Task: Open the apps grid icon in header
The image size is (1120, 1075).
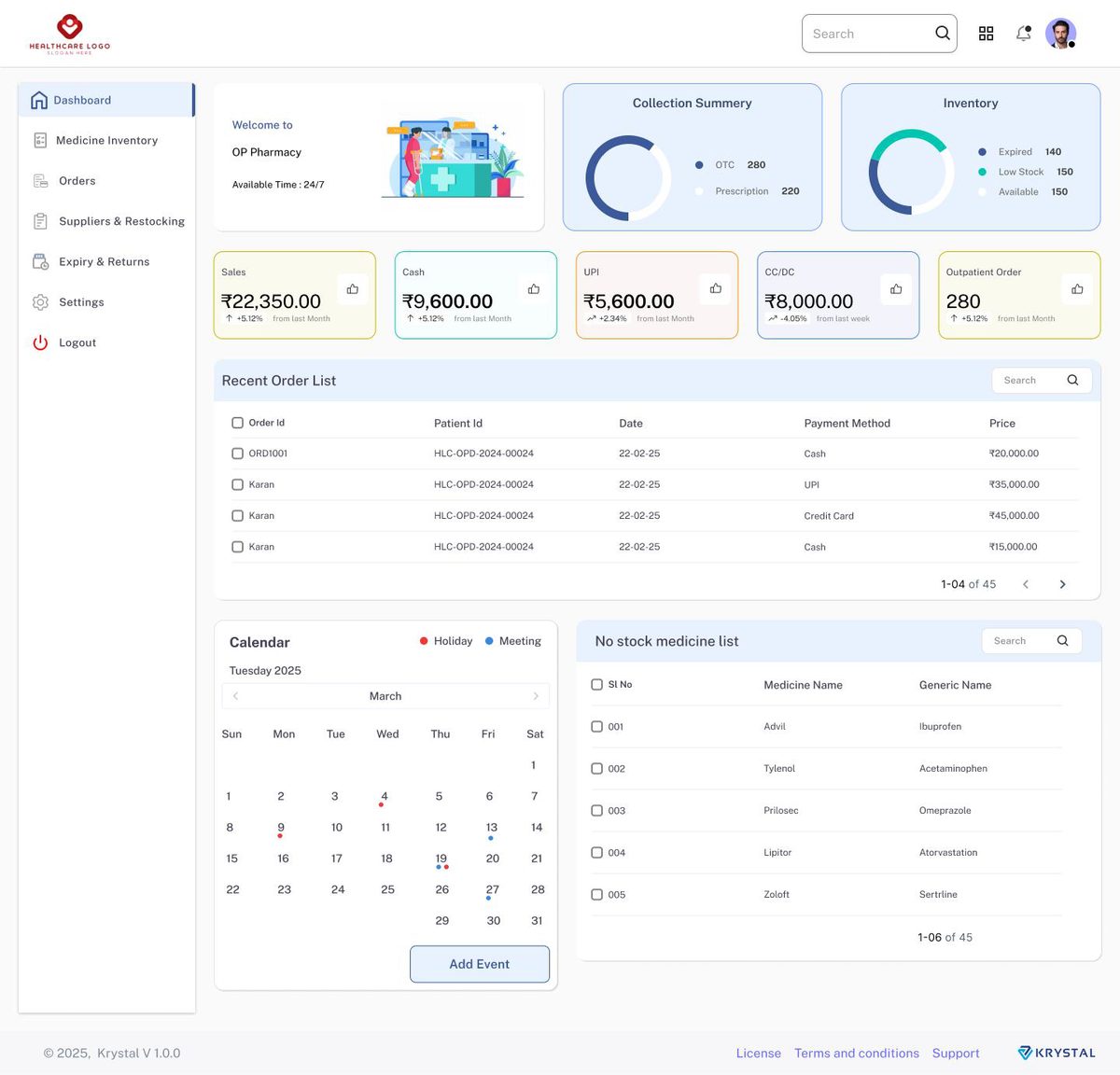Action: [986, 34]
